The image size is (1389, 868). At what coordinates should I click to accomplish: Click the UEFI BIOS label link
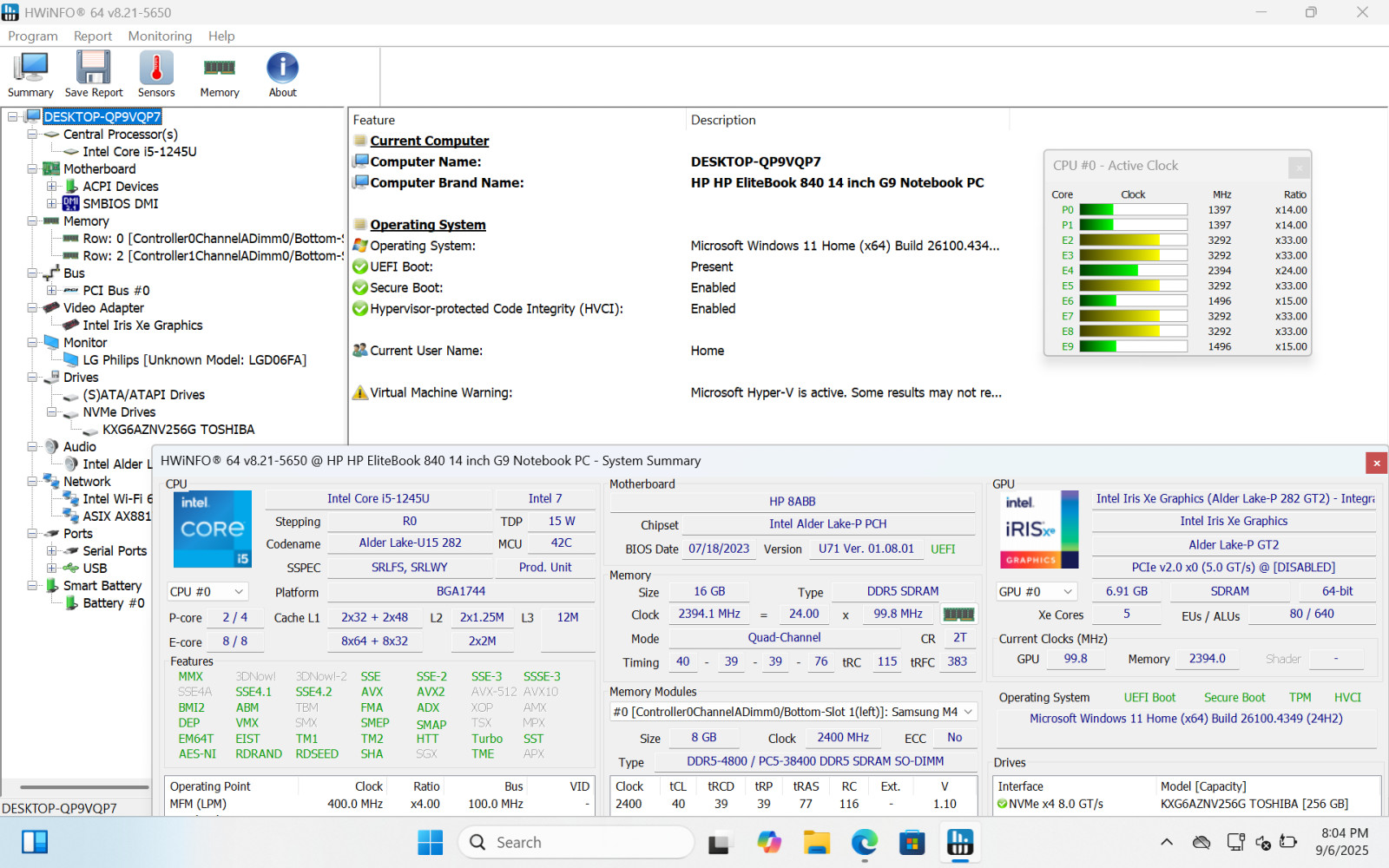[943, 549]
